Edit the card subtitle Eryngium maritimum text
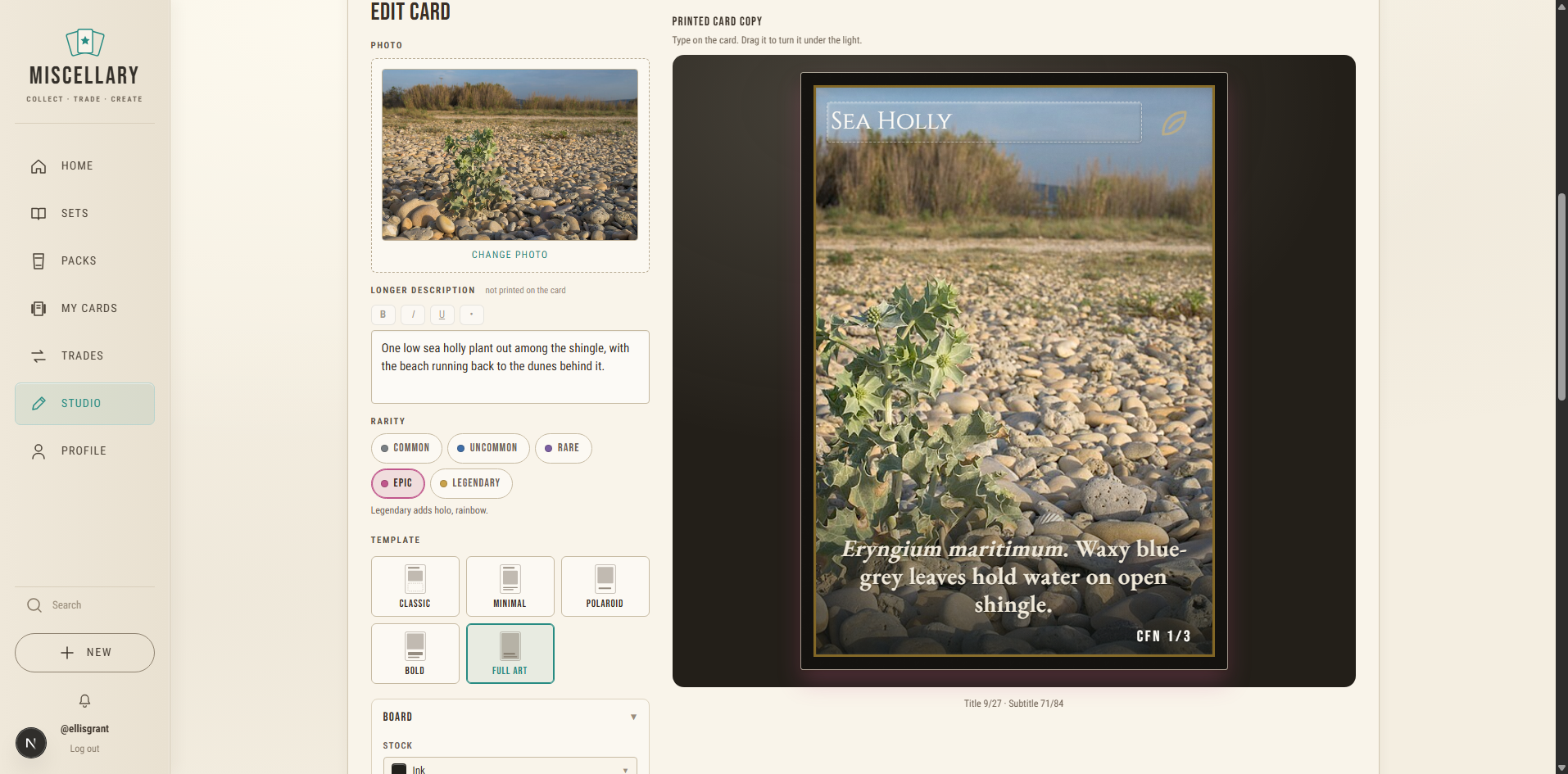Viewport: 1568px width, 774px height. (1013, 577)
